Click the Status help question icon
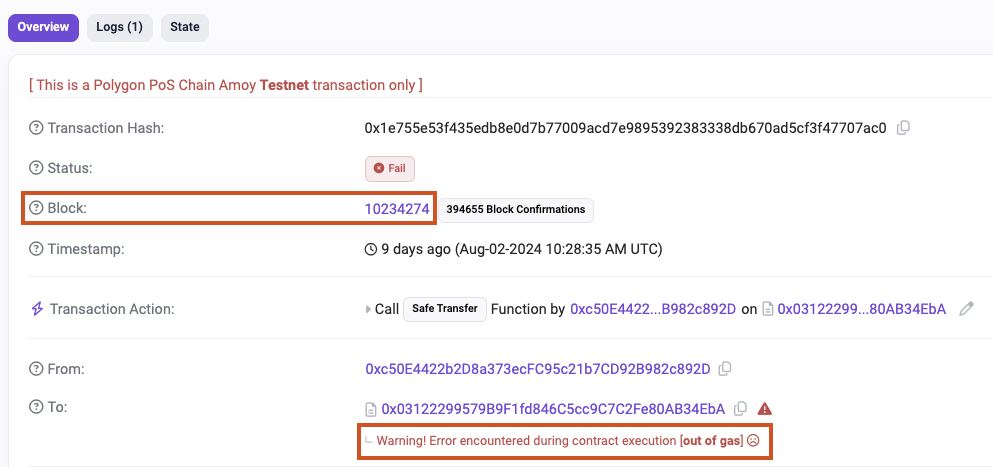Viewport: 993px width, 467px height. click(x=36, y=168)
